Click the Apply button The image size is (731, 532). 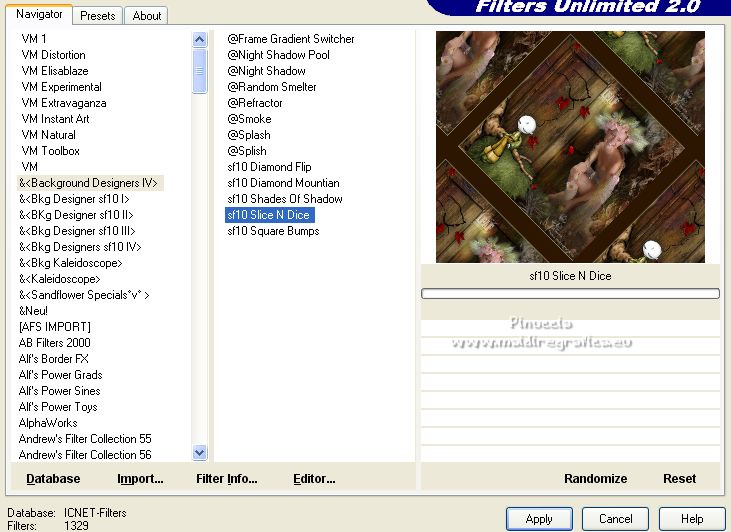539,519
